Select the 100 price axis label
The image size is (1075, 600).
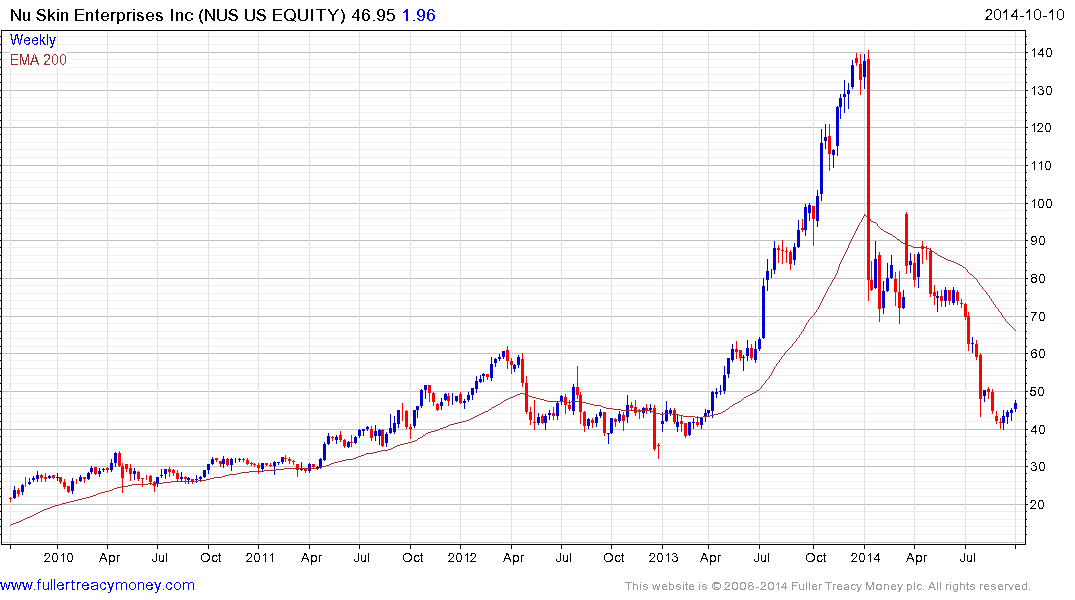(1041, 204)
